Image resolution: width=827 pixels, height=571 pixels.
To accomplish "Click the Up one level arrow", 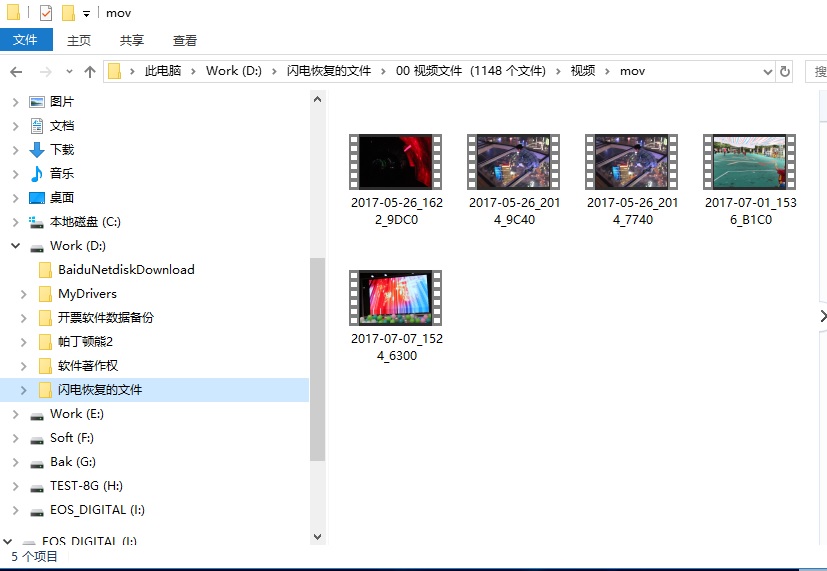I will point(90,72).
